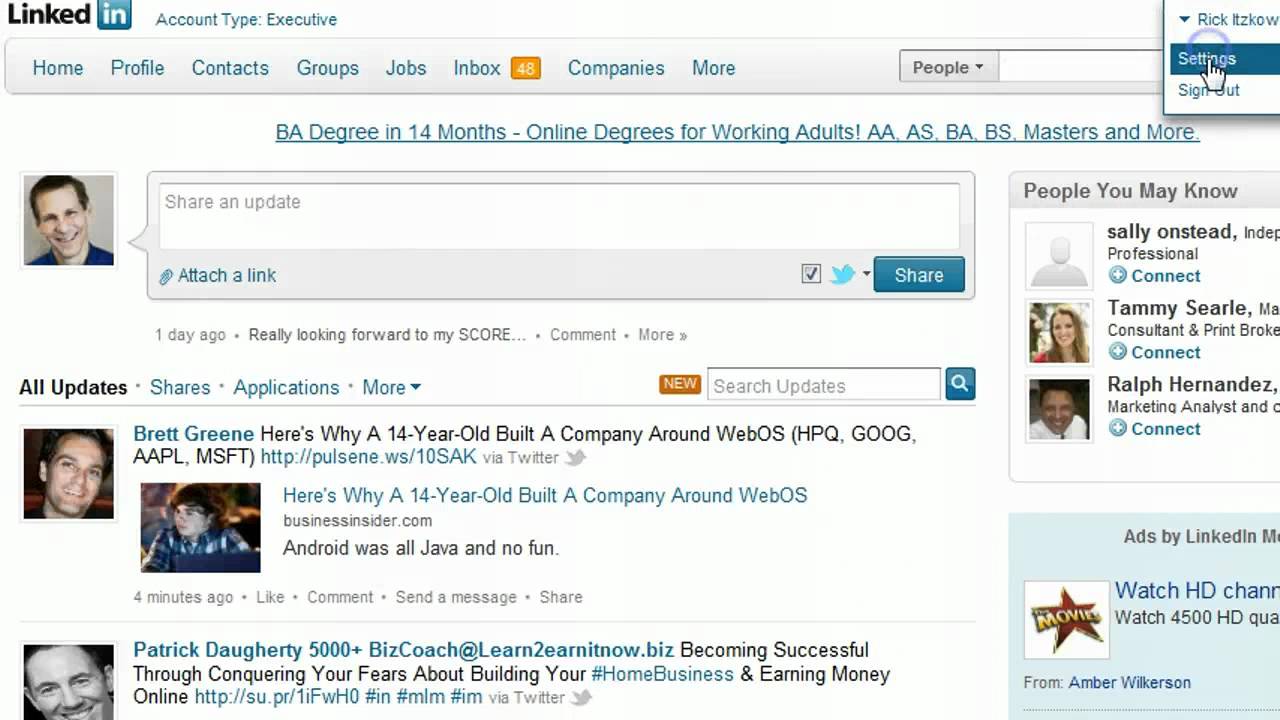Screen dimensions: 1280x720
Task: Click the top People search field
Action: pyautogui.click(x=1082, y=67)
